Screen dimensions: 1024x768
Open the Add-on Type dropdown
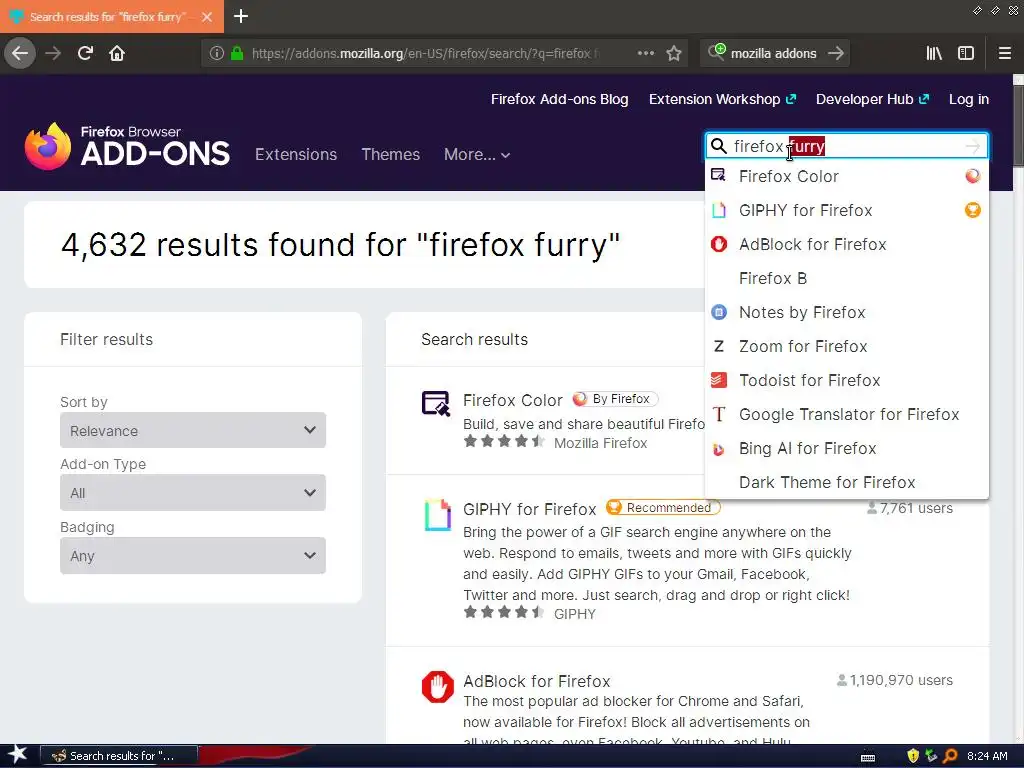[x=193, y=493]
